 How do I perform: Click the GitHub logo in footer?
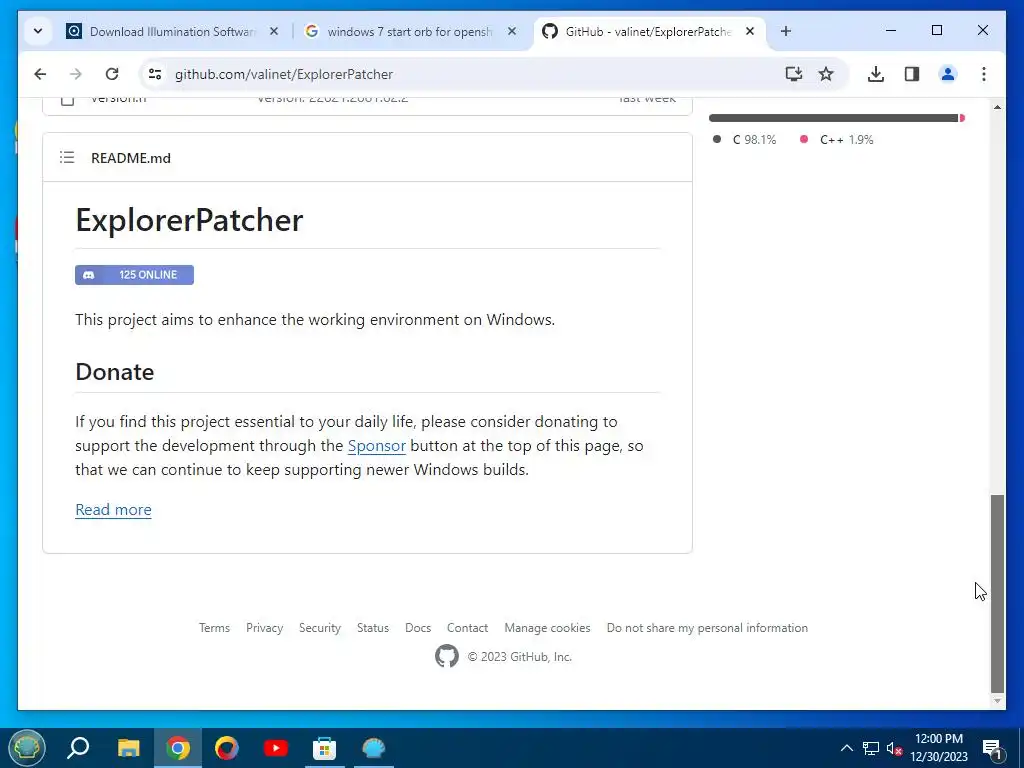[447, 656]
